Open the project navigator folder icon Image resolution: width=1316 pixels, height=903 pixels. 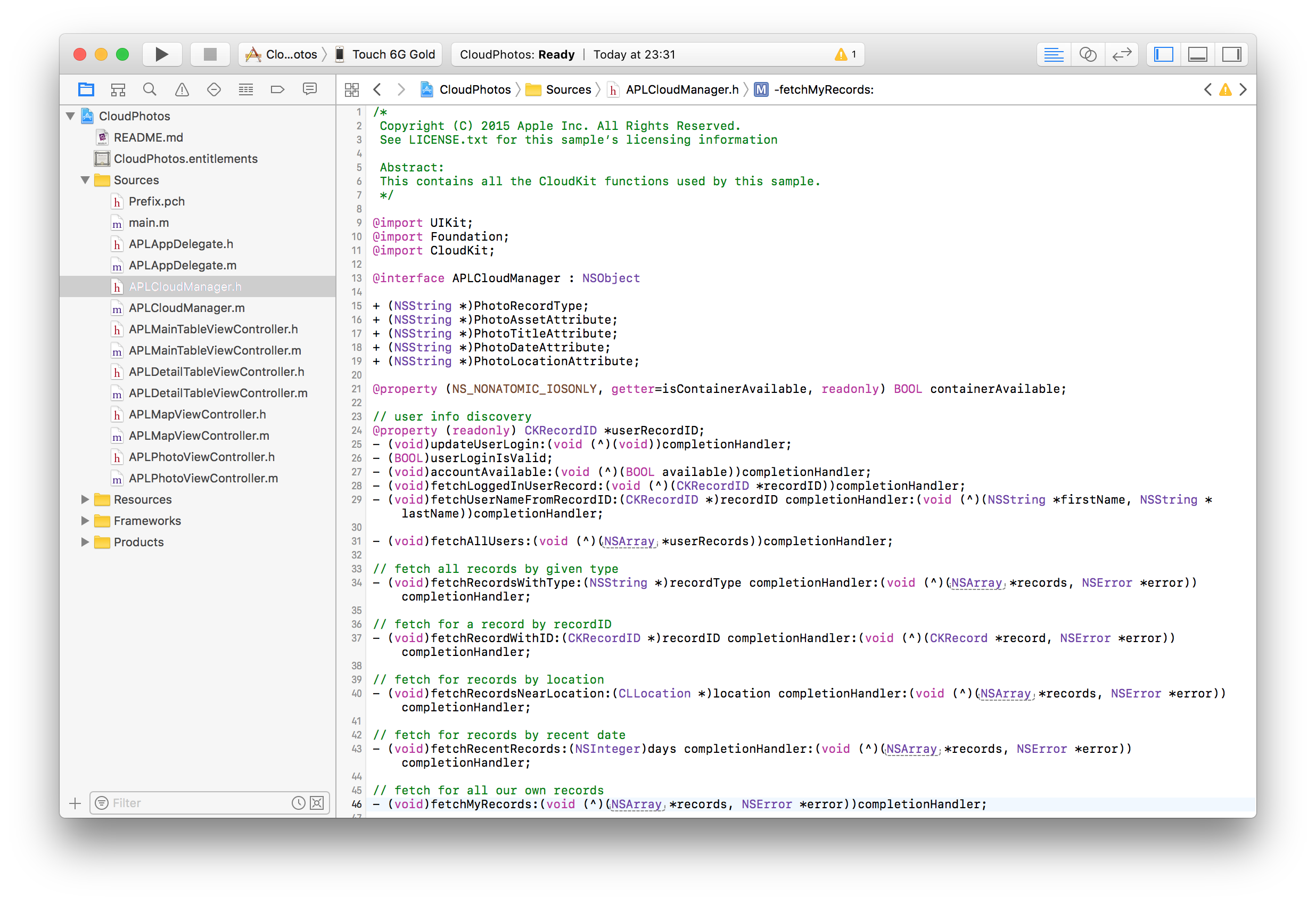pyautogui.click(x=86, y=89)
